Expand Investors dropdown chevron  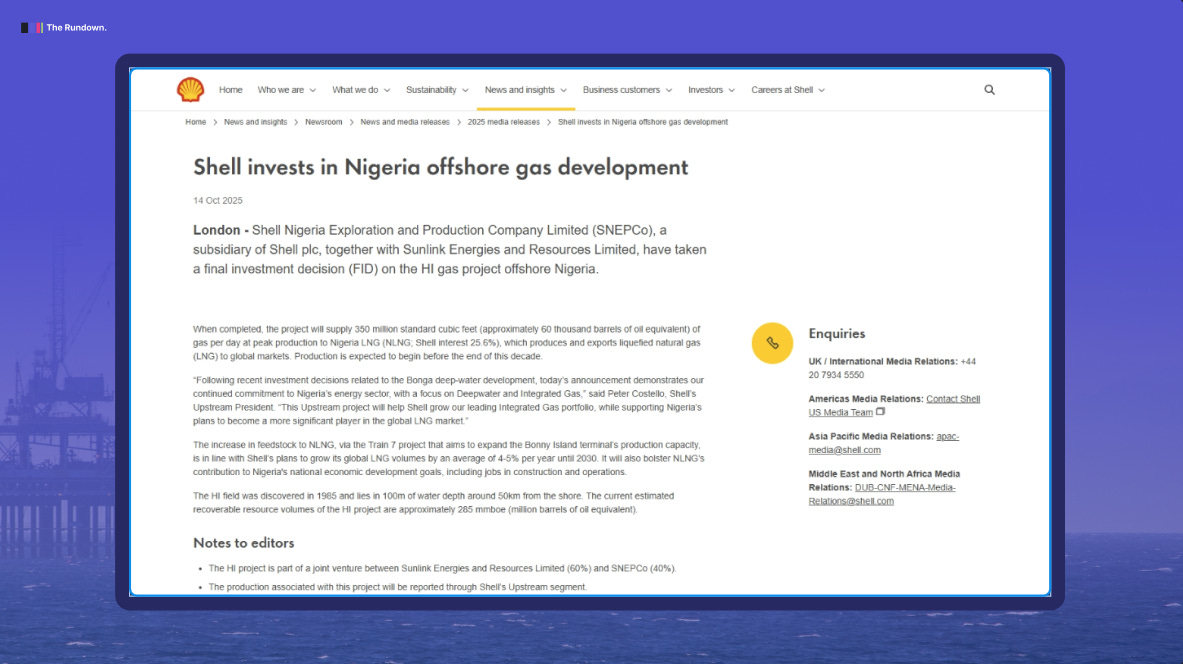pos(731,91)
